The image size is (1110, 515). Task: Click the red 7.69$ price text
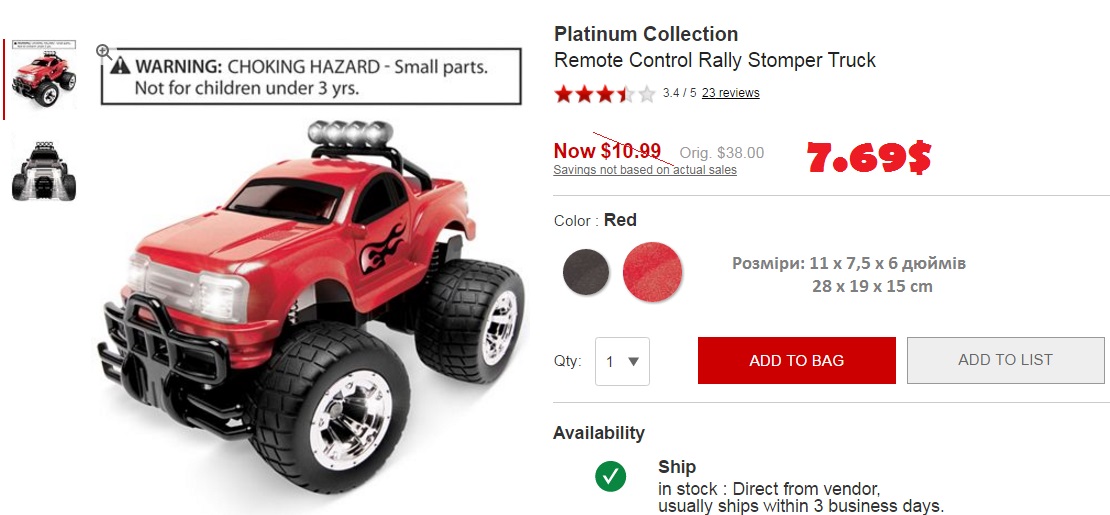coord(868,157)
